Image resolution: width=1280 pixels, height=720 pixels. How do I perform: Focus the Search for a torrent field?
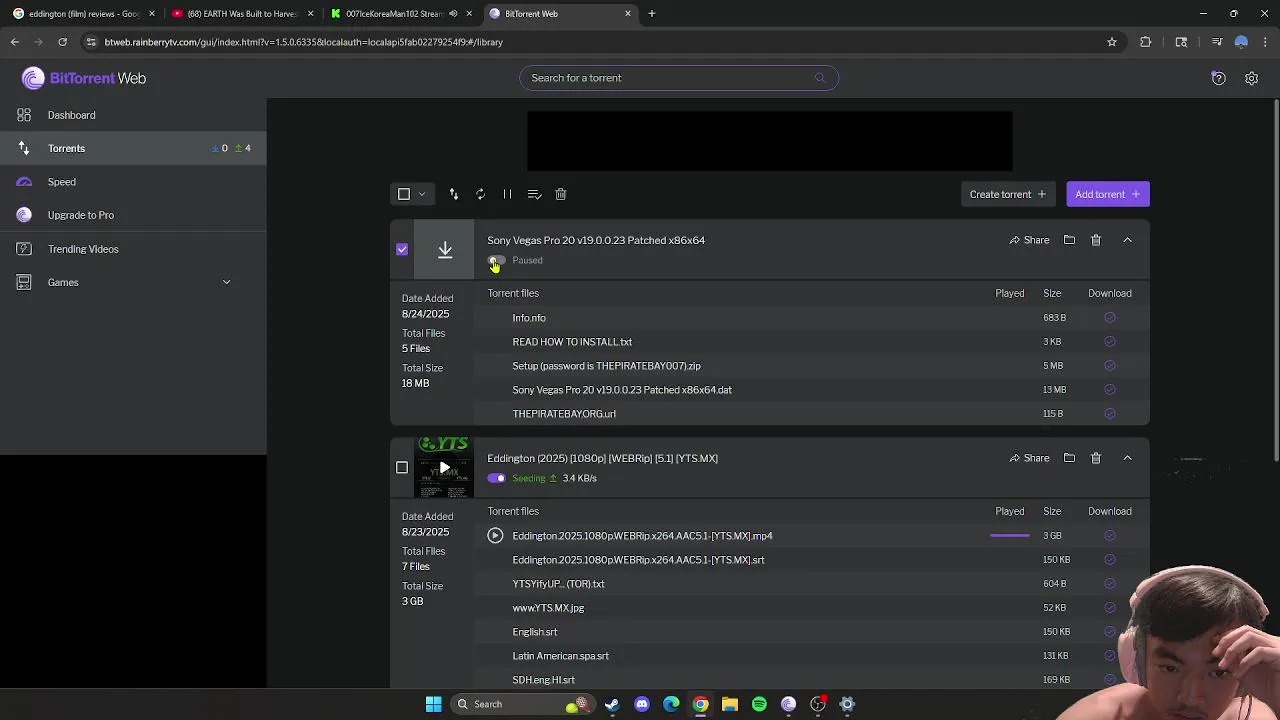point(678,78)
